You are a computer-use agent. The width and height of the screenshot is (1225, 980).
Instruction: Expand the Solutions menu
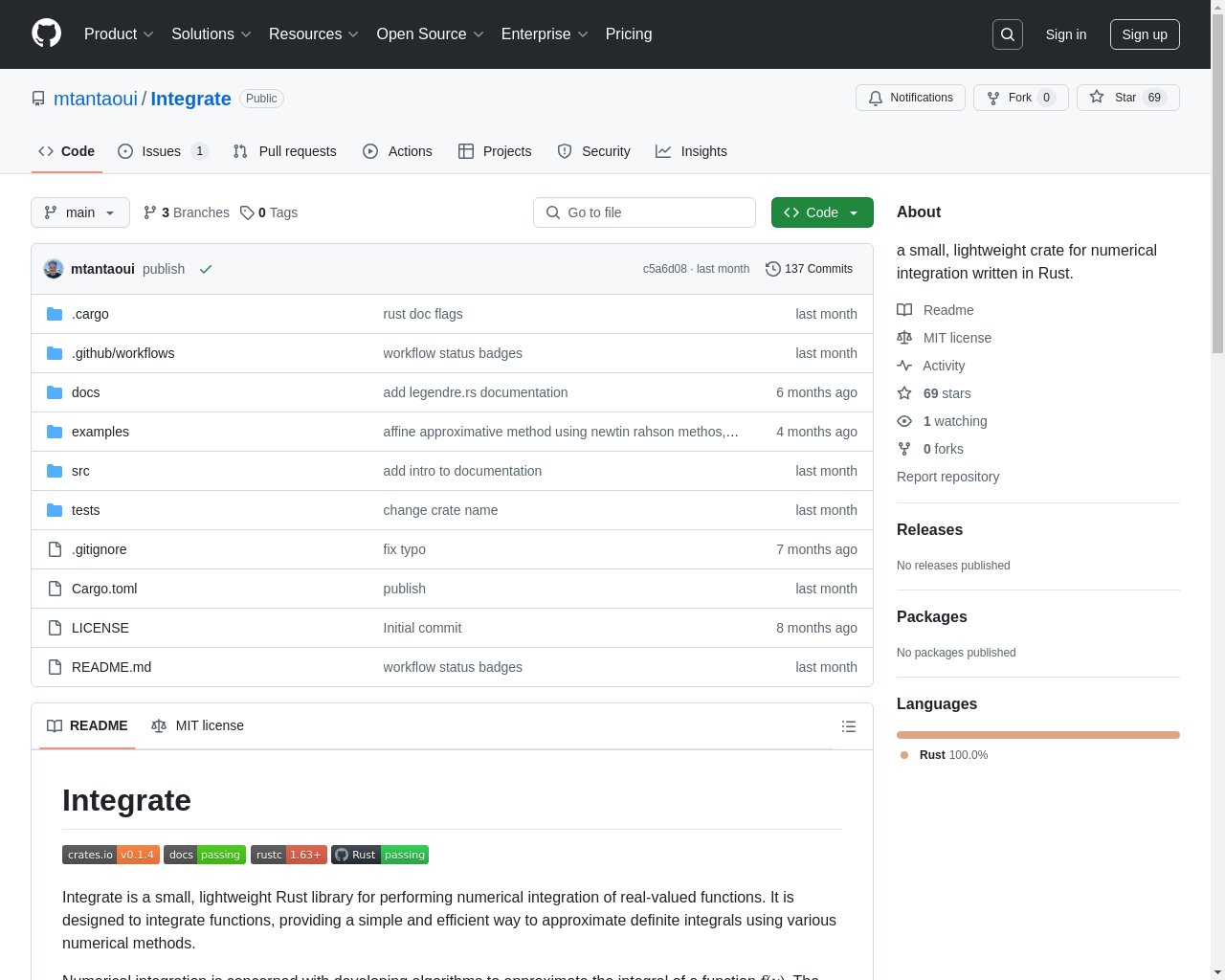tap(212, 34)
